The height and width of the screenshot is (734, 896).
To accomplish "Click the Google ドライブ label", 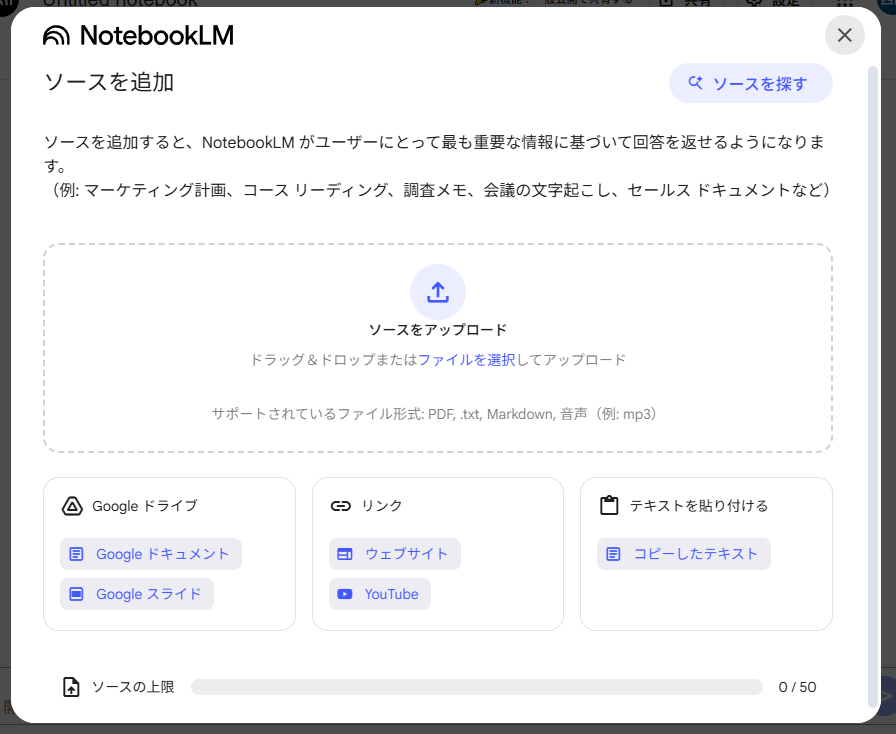I will tap(145, 506).
